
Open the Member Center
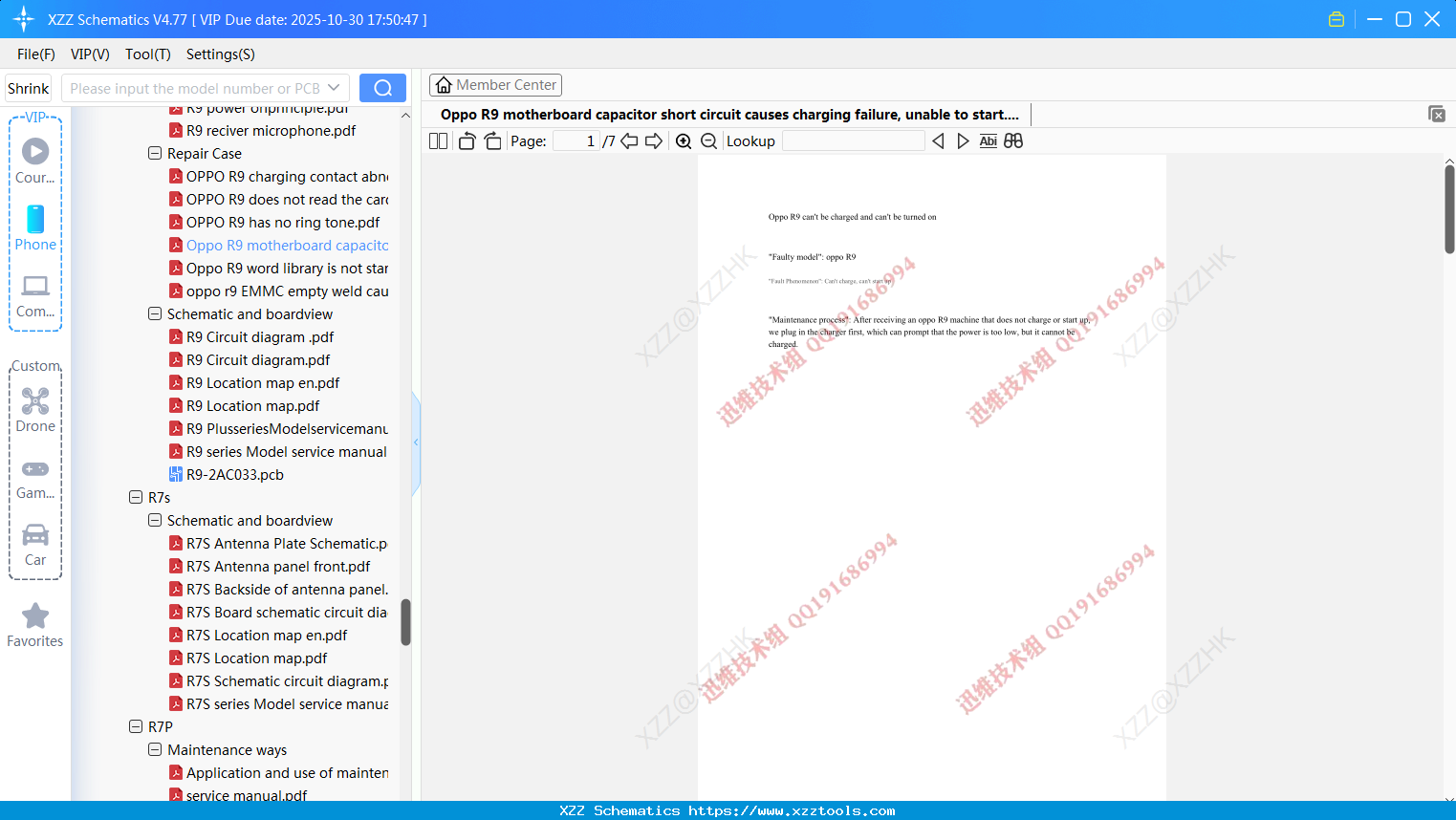495,85
